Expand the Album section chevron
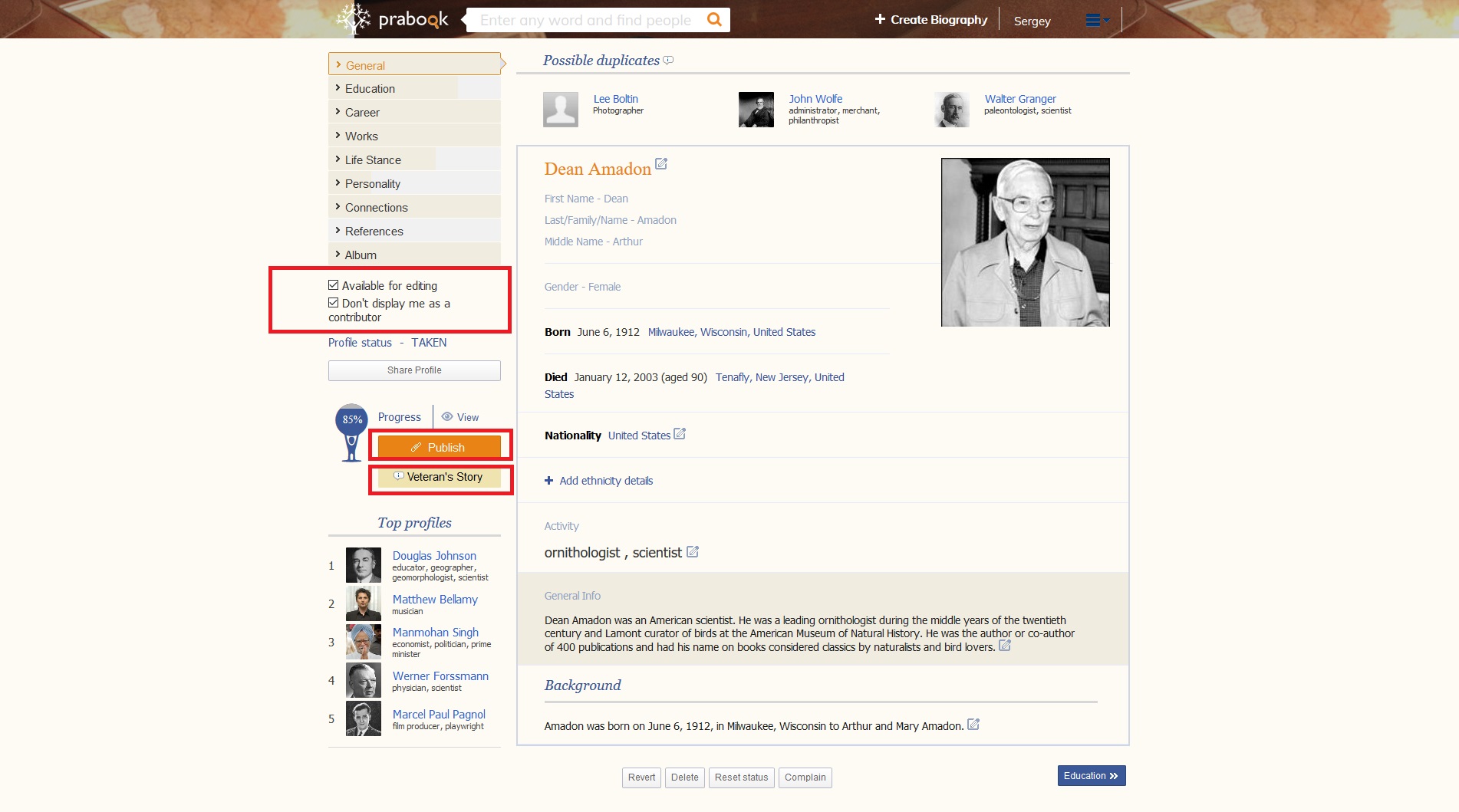The image size is (1459, 812). click(x=338, y=254)
